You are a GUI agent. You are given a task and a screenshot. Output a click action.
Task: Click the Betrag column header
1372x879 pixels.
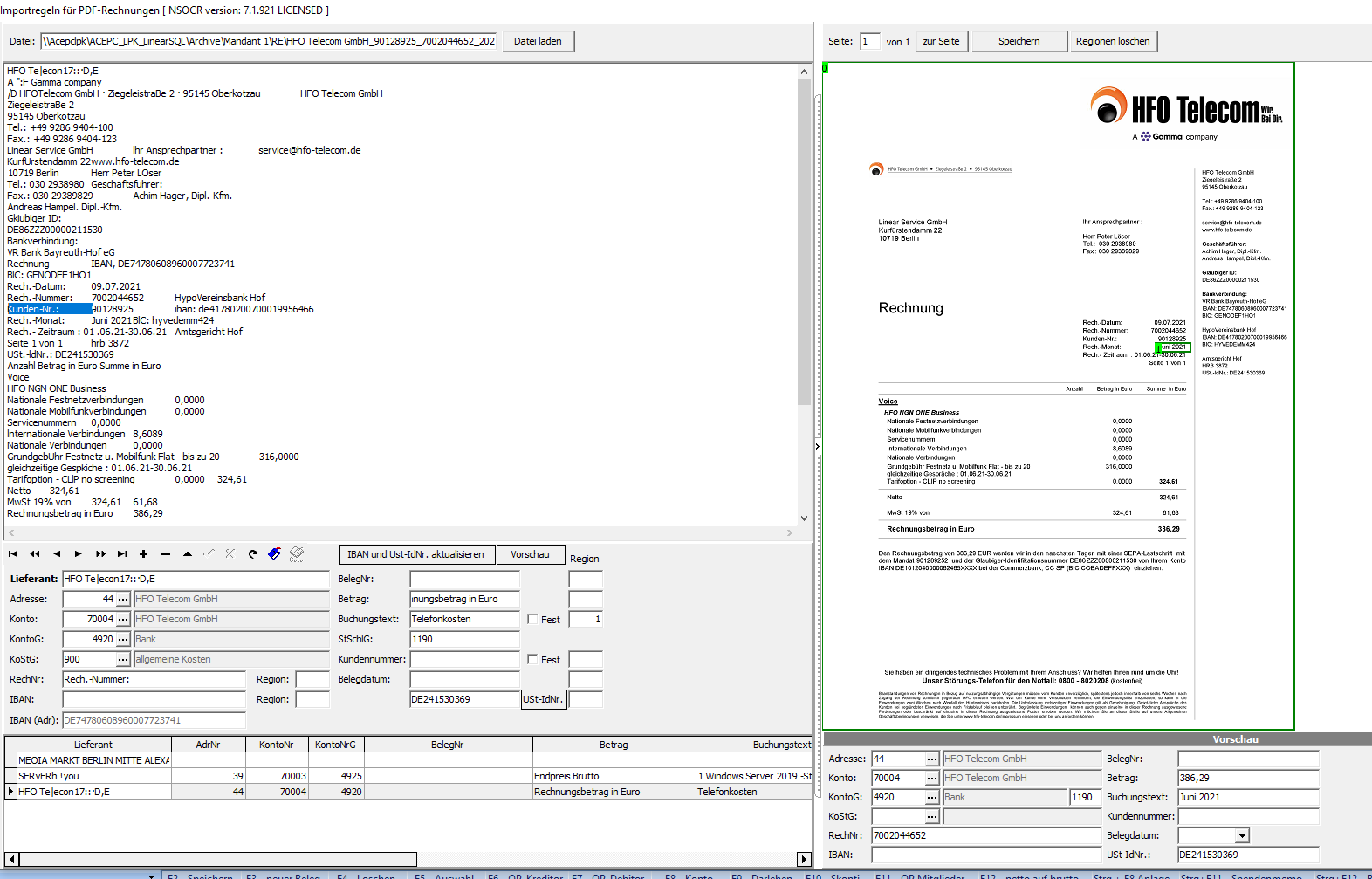coord(614,745)
